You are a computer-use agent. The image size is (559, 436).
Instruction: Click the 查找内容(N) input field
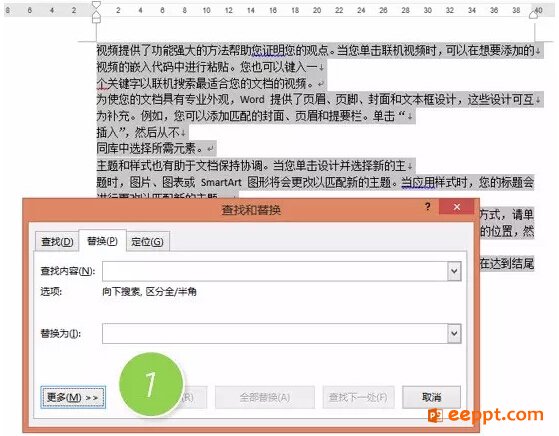(x=275, y=271)
